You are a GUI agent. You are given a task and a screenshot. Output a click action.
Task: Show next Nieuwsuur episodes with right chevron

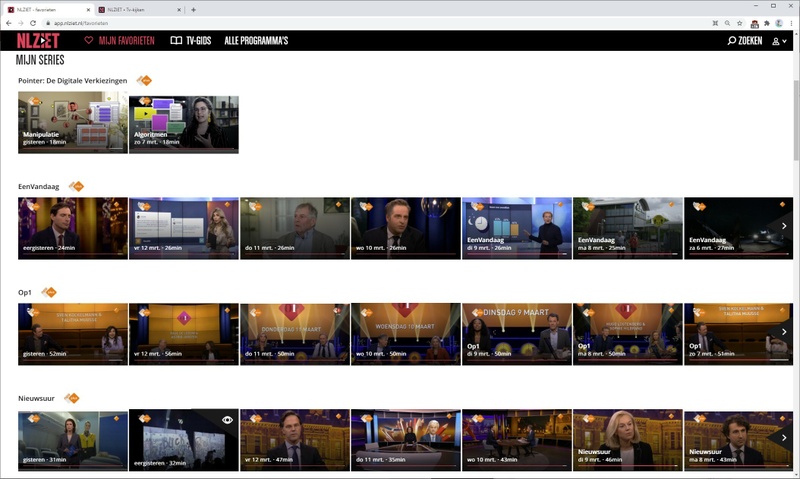(x=784, y=438)
